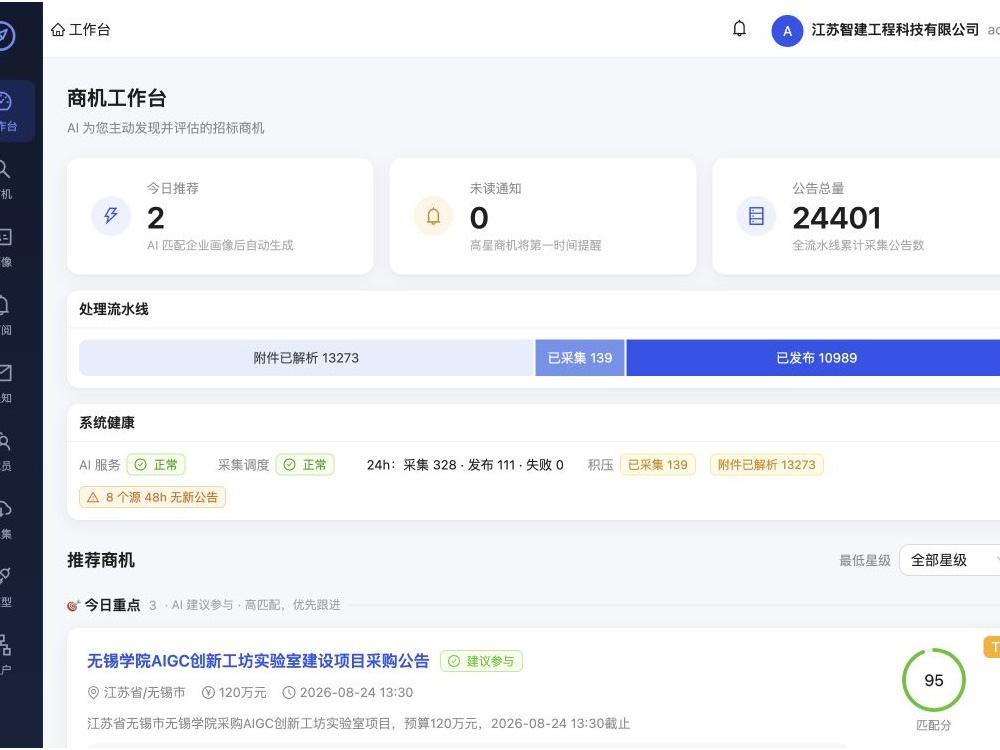Click the target icon beside 今日重点
1000x750 pixels.
point(73,605)
